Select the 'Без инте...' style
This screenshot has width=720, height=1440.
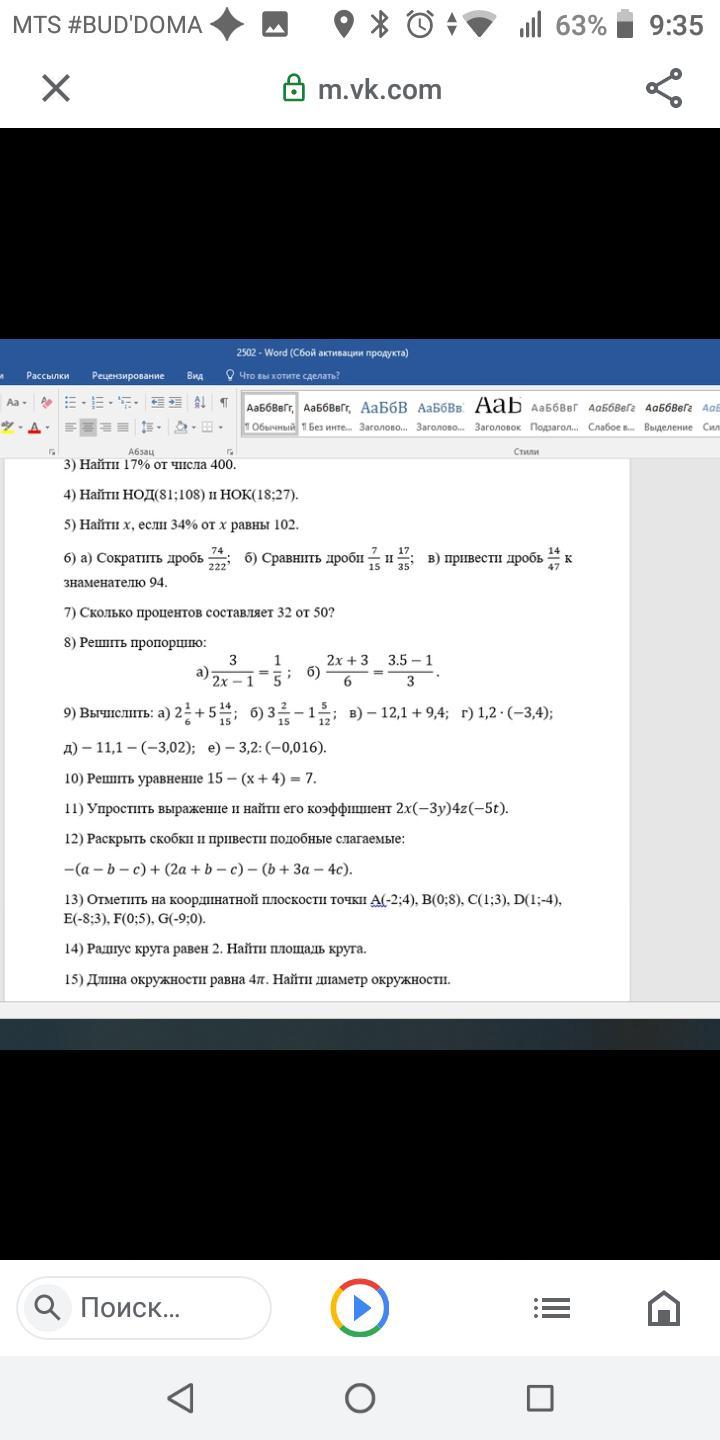click(x=327, y=416)
